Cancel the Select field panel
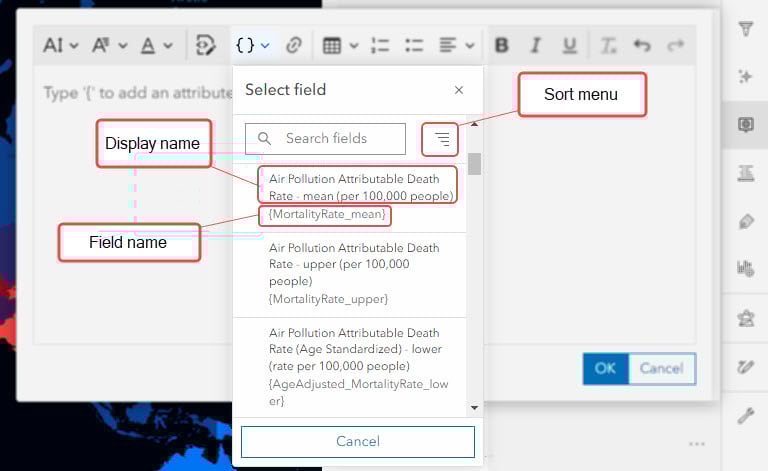The width and height of the screenshot is (768, 471). click(x=358, y=442)
